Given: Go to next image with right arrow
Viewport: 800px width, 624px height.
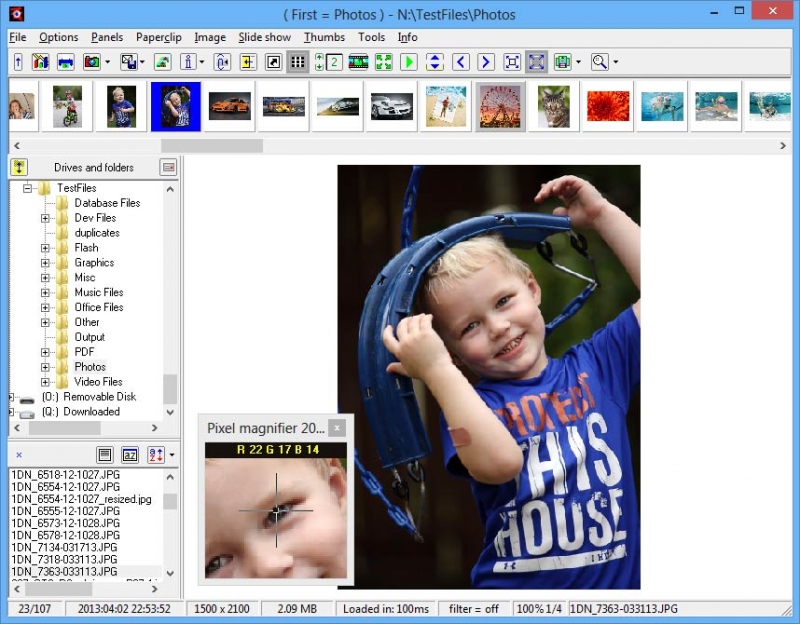Looking at the screenshot, I should [486, 62].
